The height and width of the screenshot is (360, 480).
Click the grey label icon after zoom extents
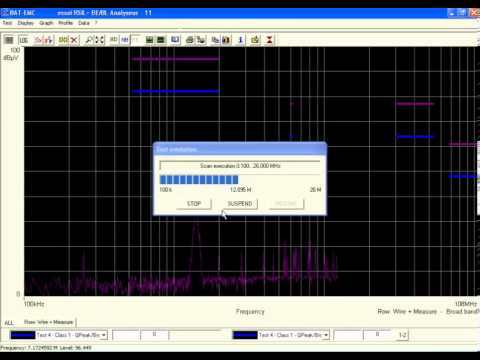pyautogui.click(x=114, y=40)
